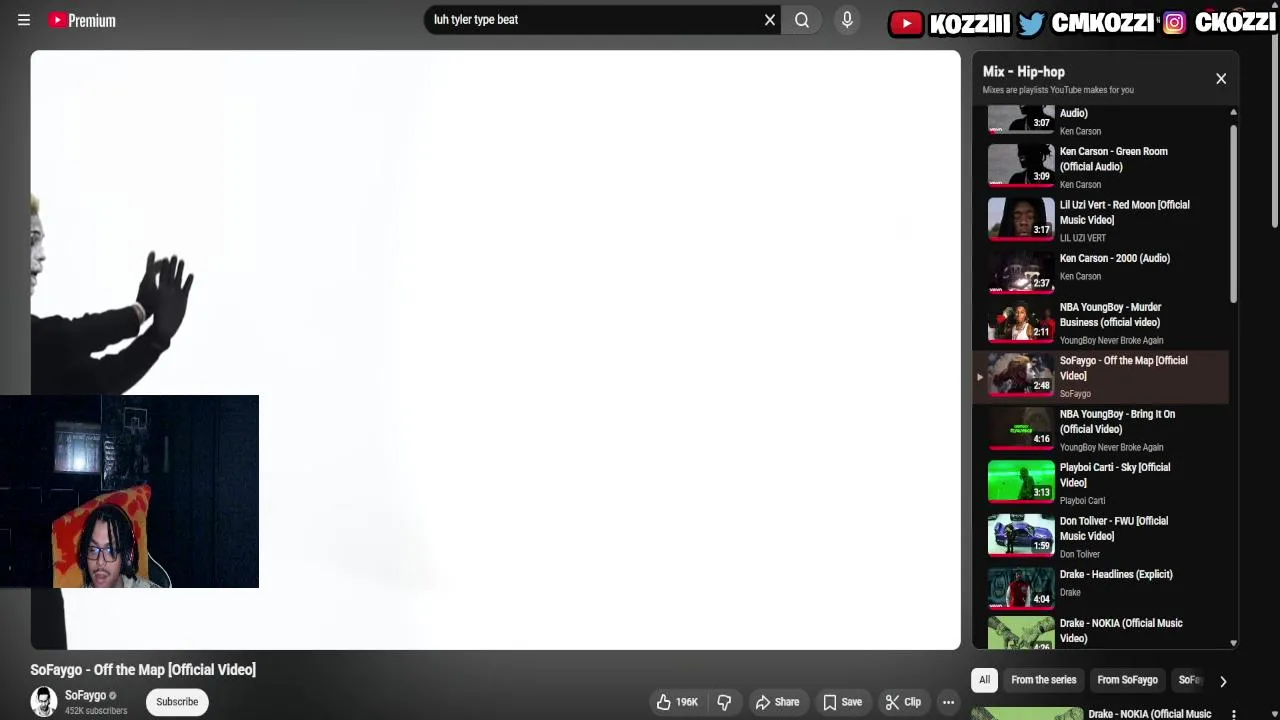Dislike the video with thumbs down

(x=724, y=702)
